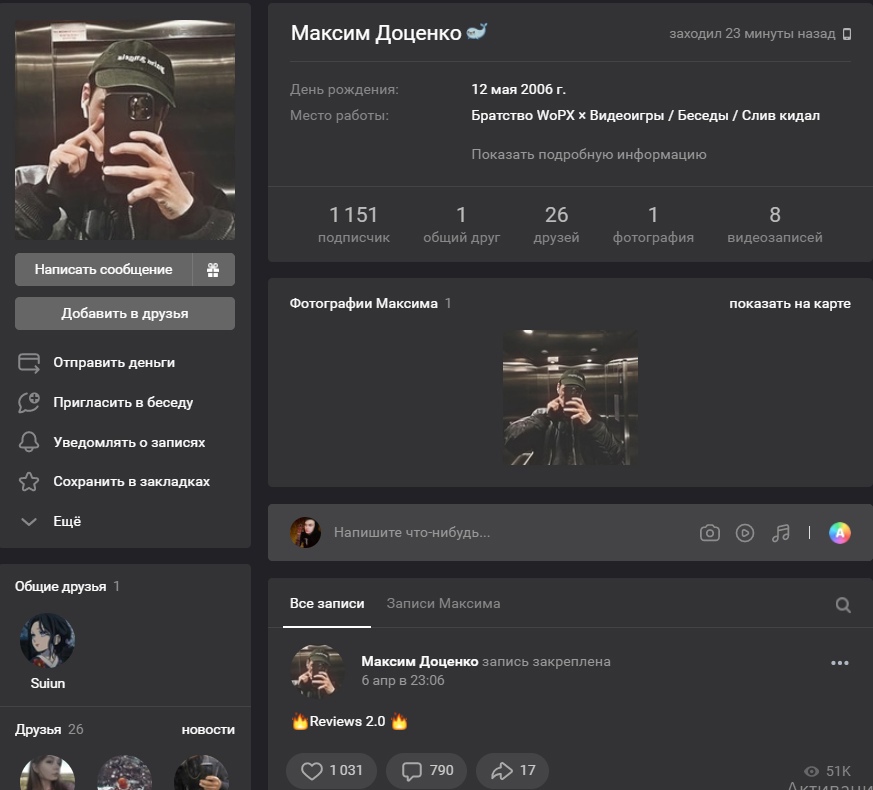Click the Добавить в друзья button
Image resolution: width=873 pixels, height=790 pixels.
point(125,313)
